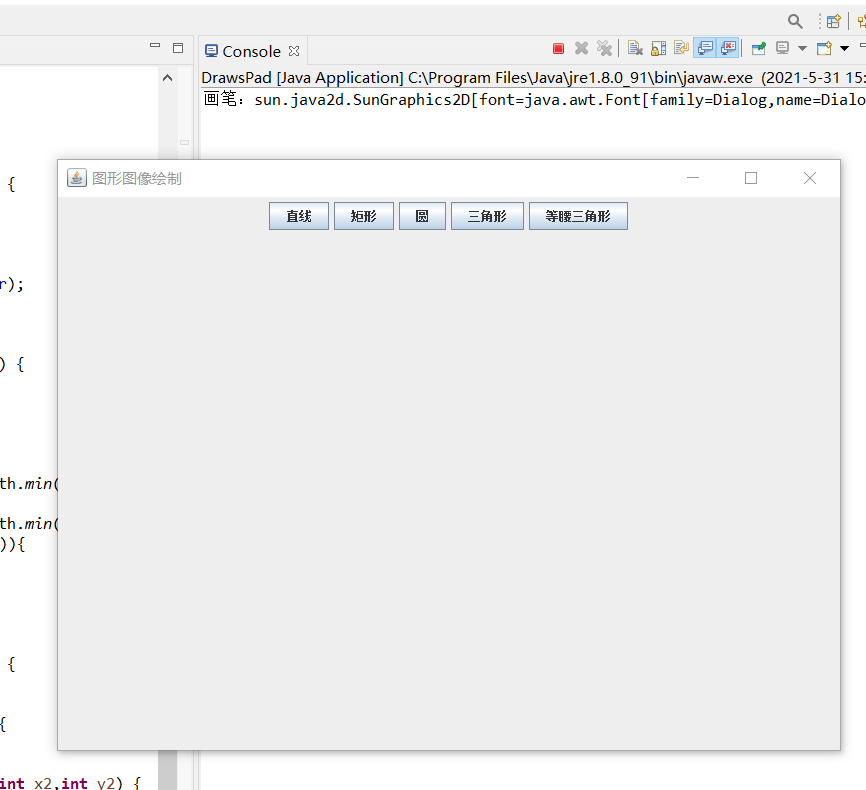
Task: Close the Console view tab
Action: (294, 51)
